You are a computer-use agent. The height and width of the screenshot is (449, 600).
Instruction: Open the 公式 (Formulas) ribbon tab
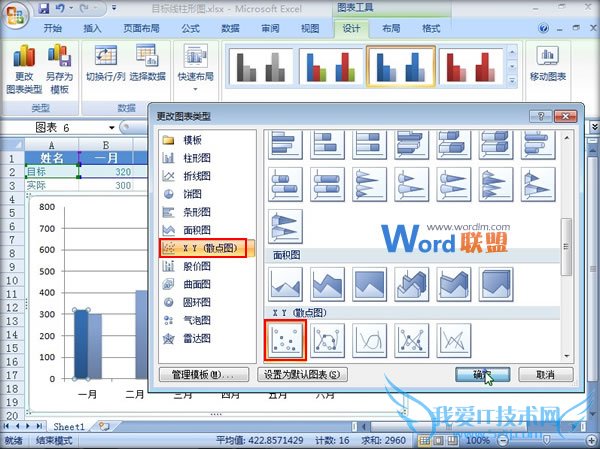click(191, 28)
